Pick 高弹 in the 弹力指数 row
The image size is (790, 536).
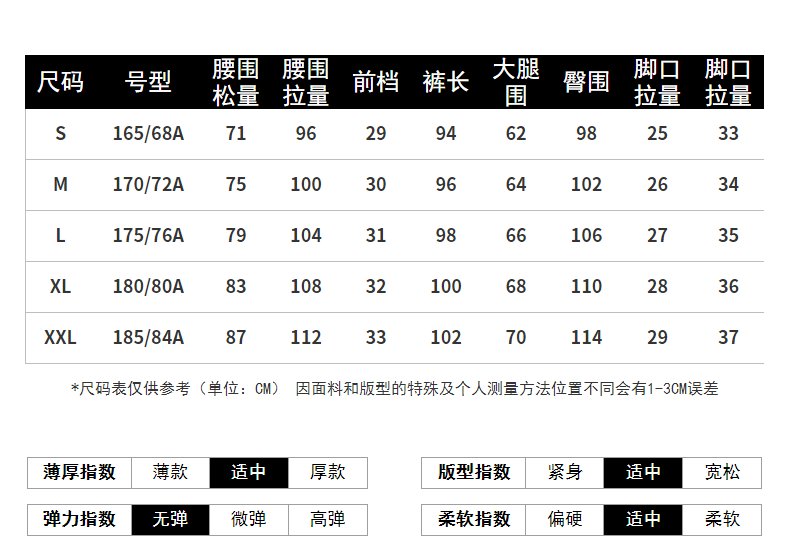(x=328, y=519)
